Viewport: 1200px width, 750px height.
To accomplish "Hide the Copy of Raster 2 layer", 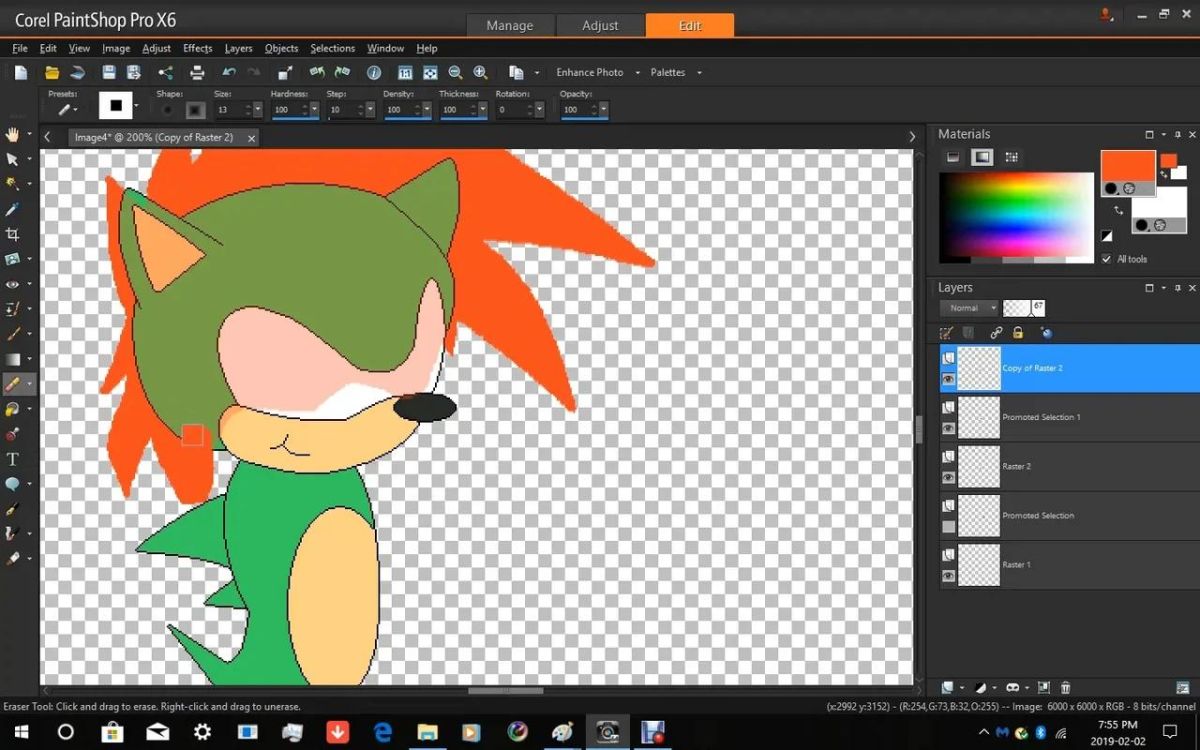I will pyautogui.click(x=948, y=379).
